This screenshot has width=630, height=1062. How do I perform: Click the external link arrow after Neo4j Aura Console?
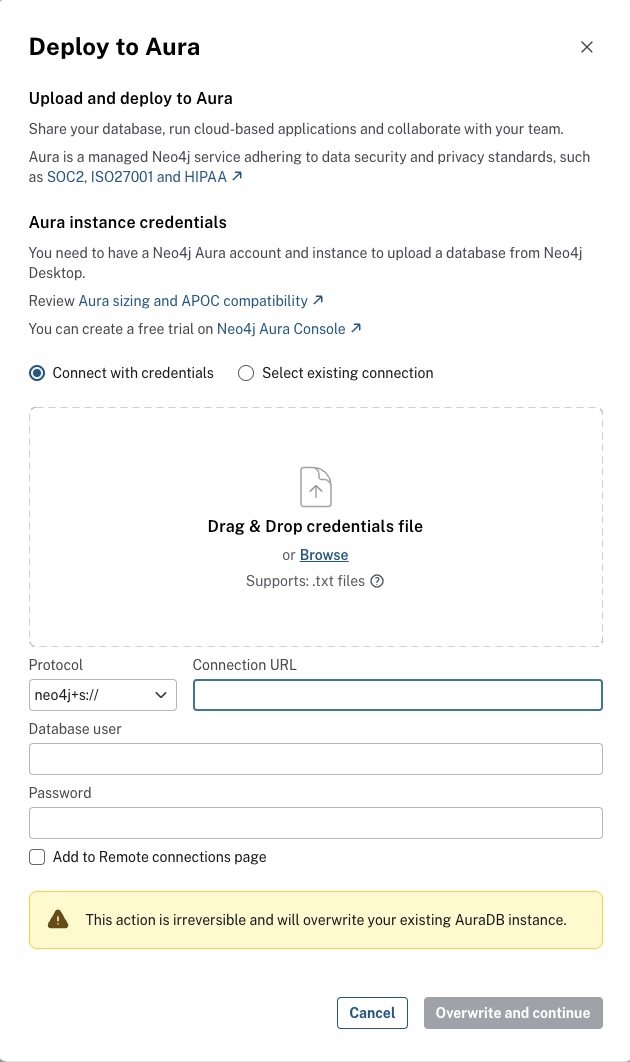pyautogui.click(x=357, y=328)
